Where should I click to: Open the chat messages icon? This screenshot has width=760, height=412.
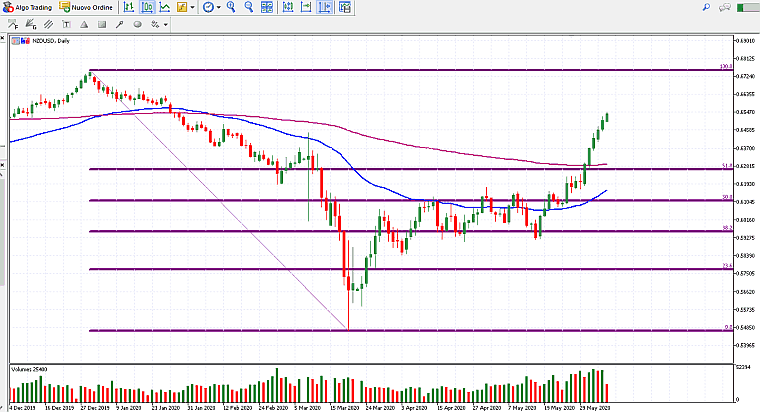click(727, 7)
